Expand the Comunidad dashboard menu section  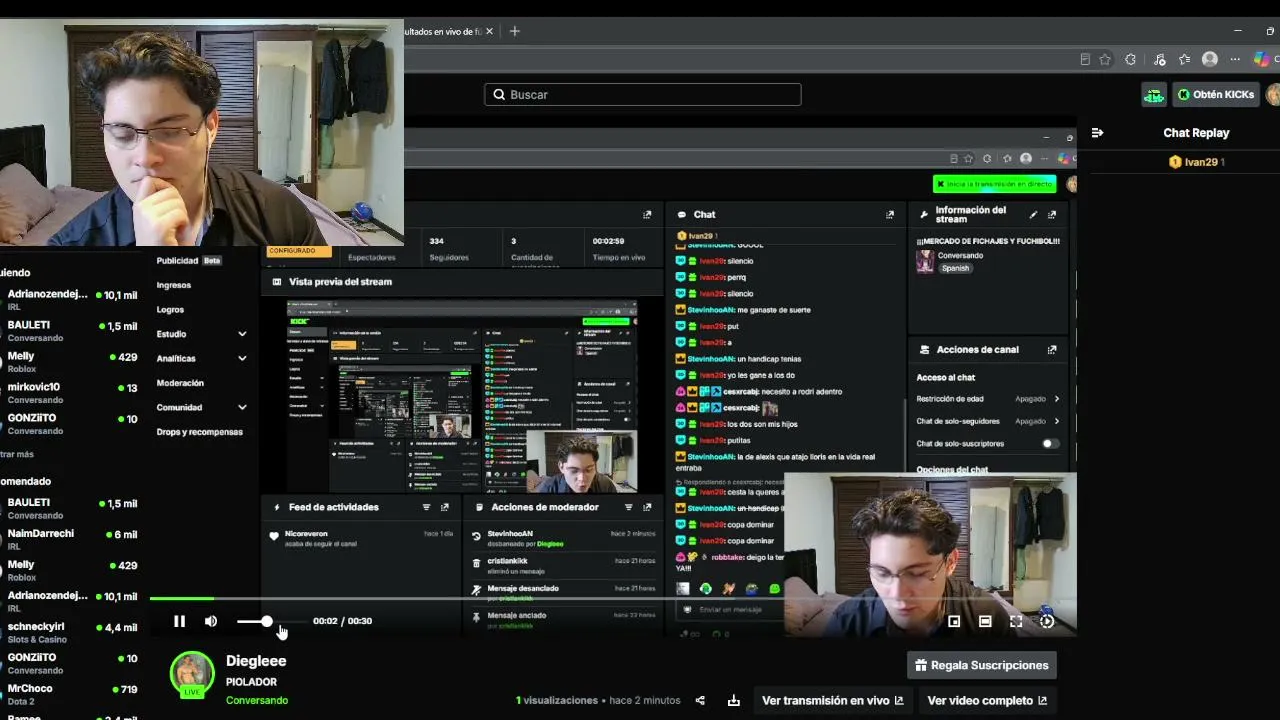242,408
